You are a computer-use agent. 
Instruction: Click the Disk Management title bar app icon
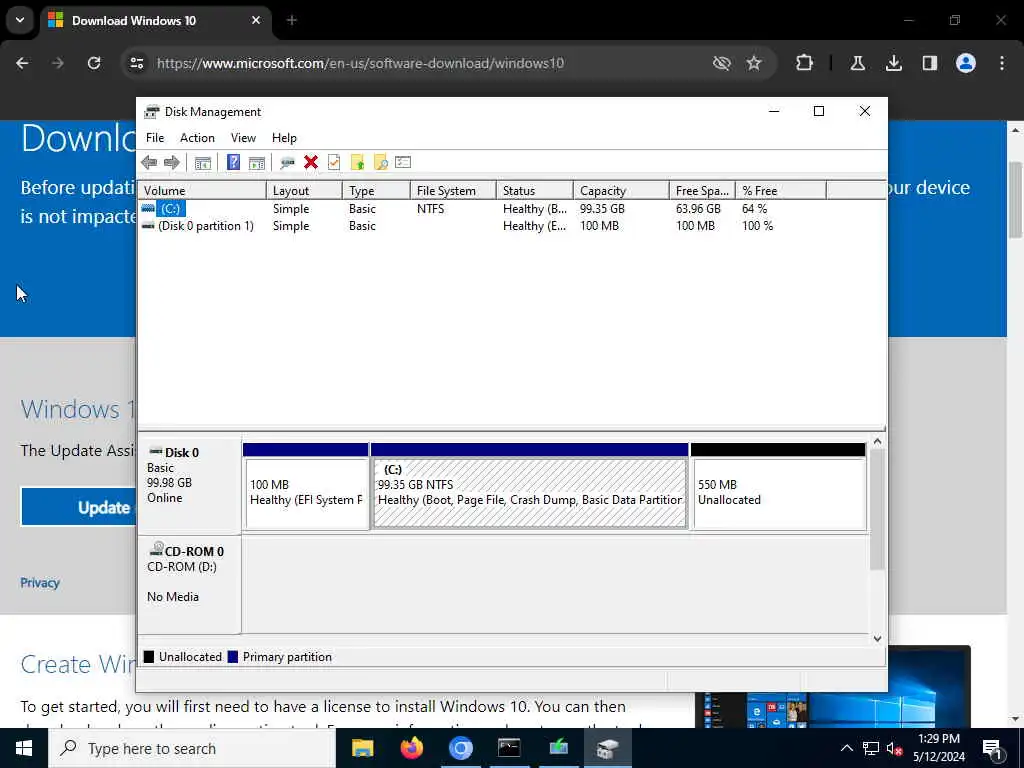(152, 112)
